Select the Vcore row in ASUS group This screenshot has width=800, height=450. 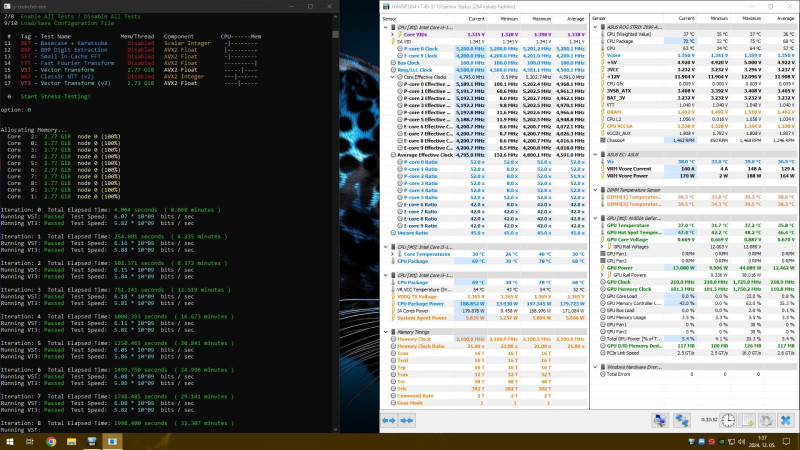pyautogui.click(x=694, y=55)
